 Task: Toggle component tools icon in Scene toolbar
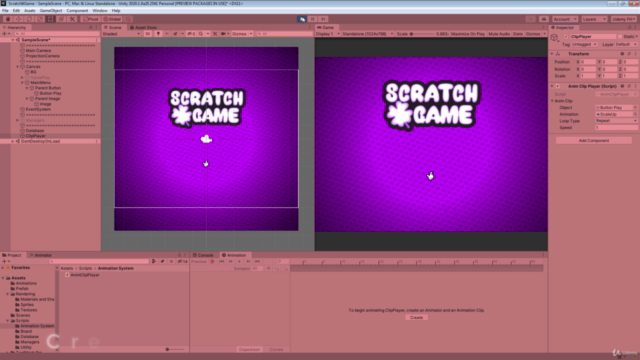[215, 34]
